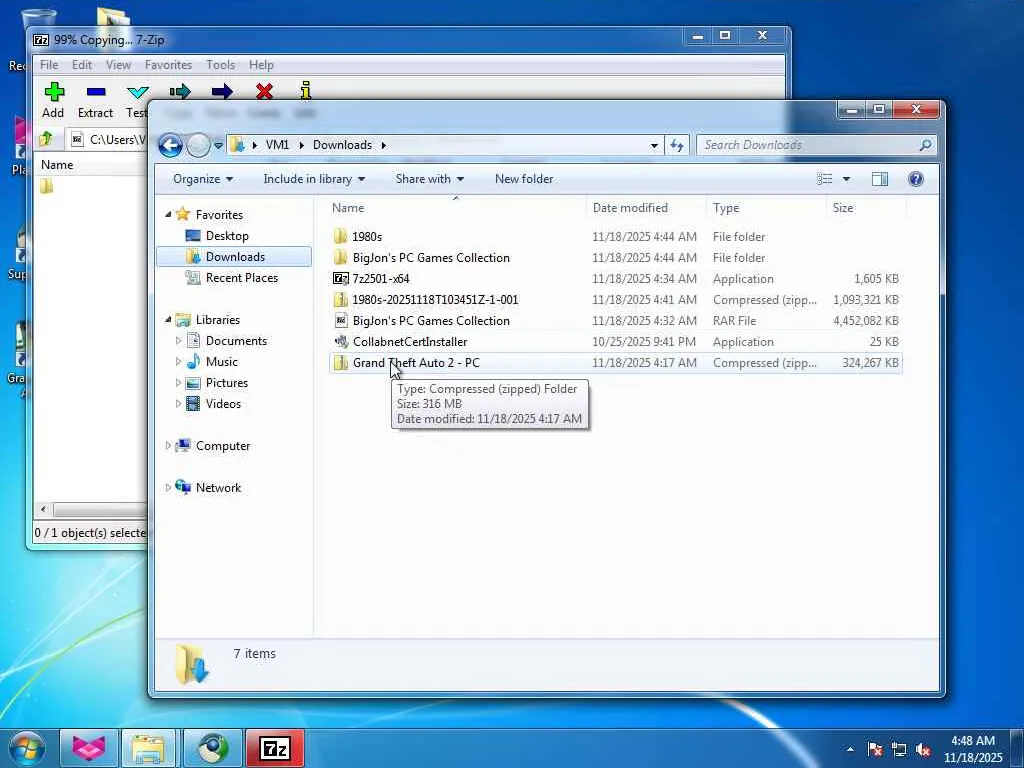The width and height of the screenshot is (1024, 768).
Task: Click the Add button in 7-Zip toolbar
Action: click(x=54, y=100)
